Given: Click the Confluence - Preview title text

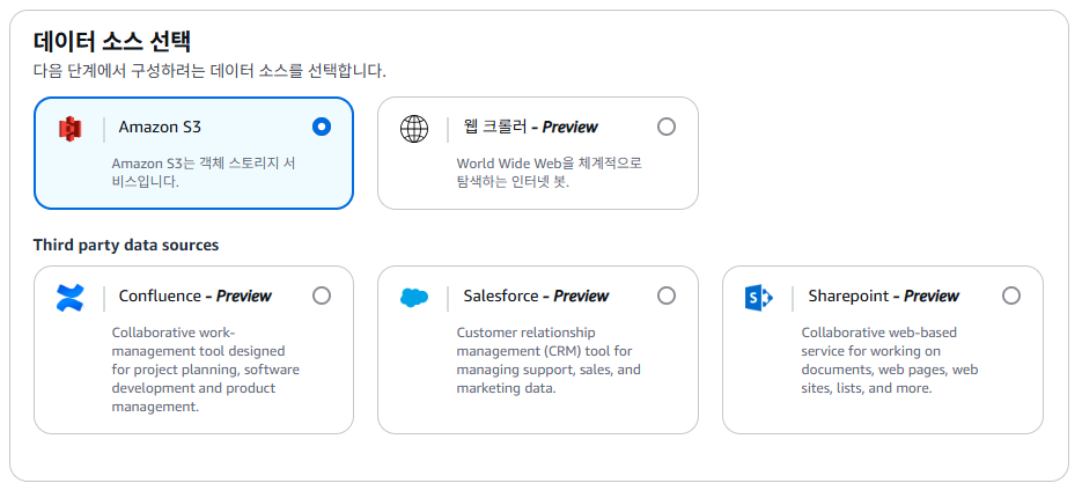Looking at the screenshot, I should 195,296.
